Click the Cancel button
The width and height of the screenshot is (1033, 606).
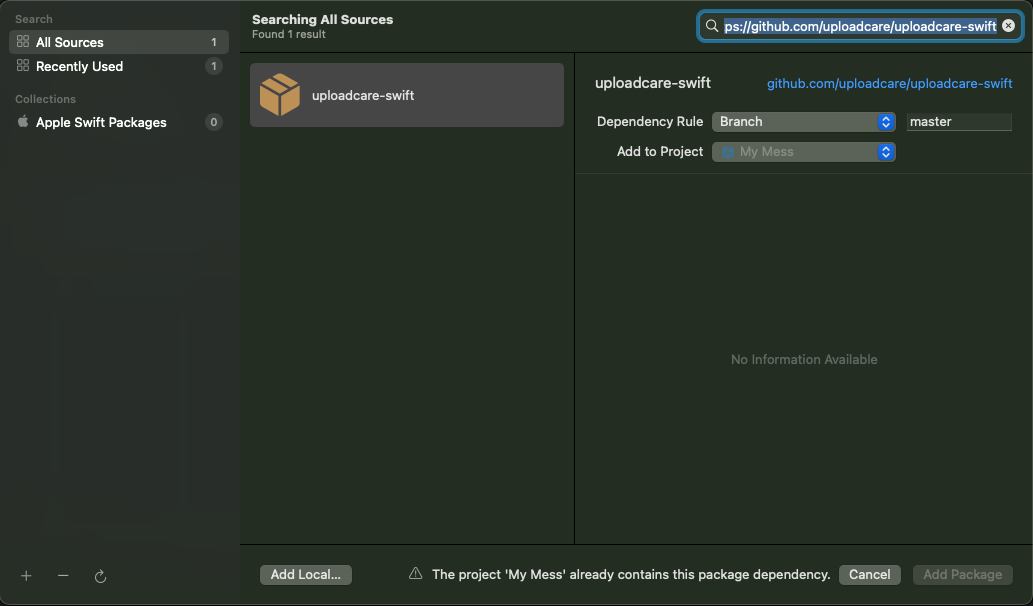[x=868, y=574]
